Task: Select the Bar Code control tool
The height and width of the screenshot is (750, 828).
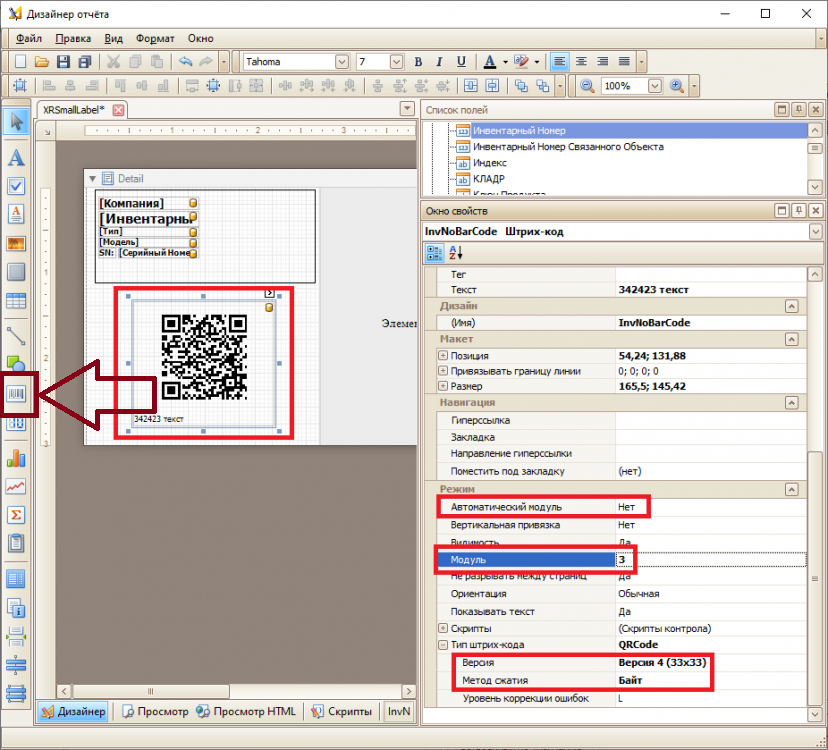Action: [x=16, y=393]
